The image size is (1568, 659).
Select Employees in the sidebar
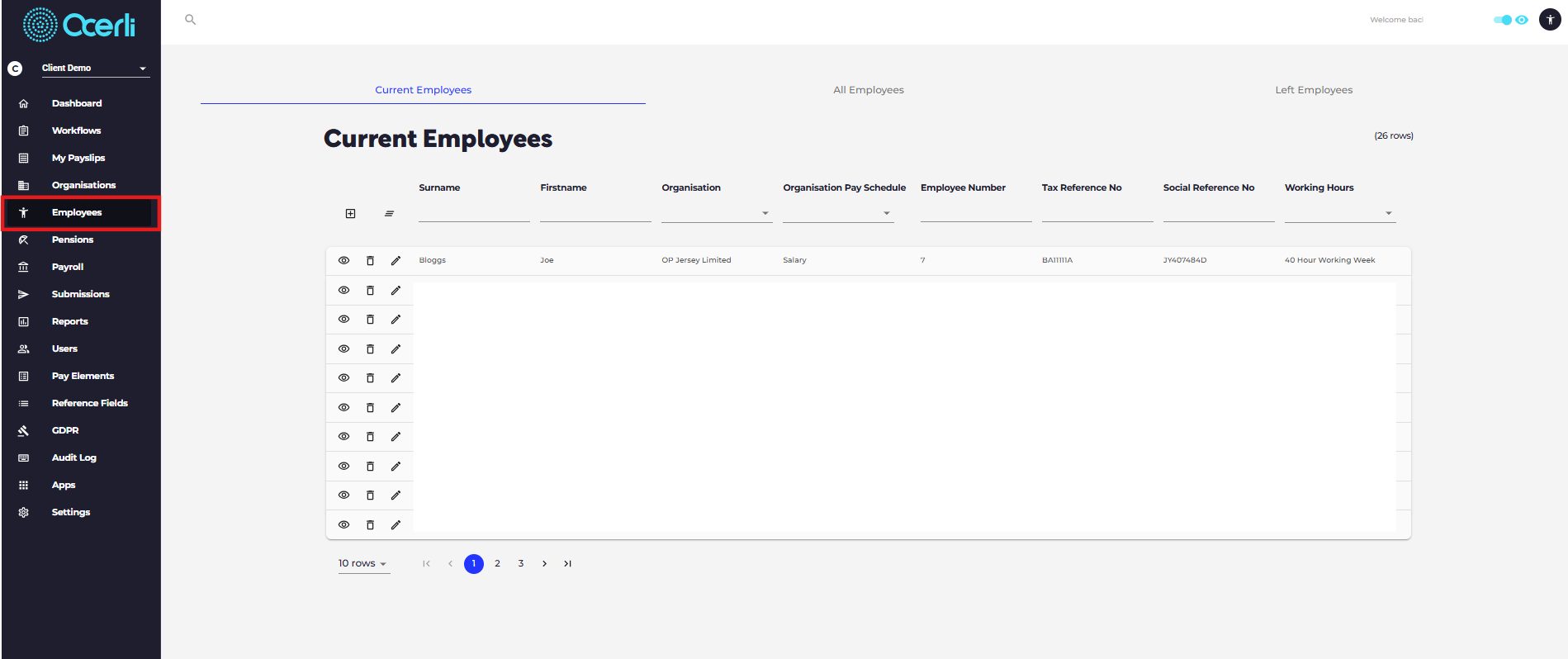point(81,213)
